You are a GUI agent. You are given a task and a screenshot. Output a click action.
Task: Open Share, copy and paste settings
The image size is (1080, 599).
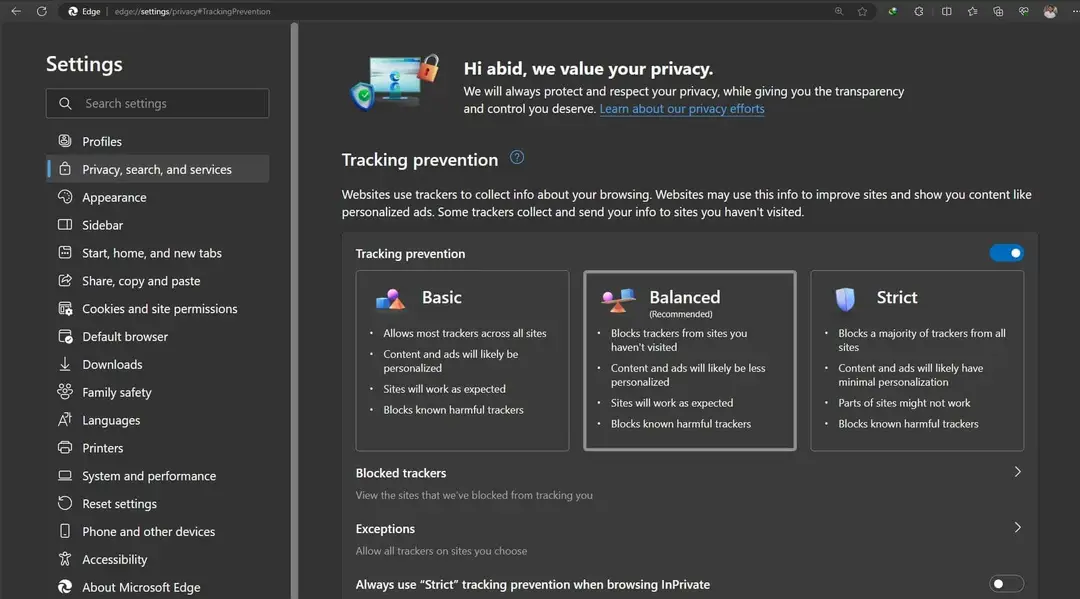(158, 281)
